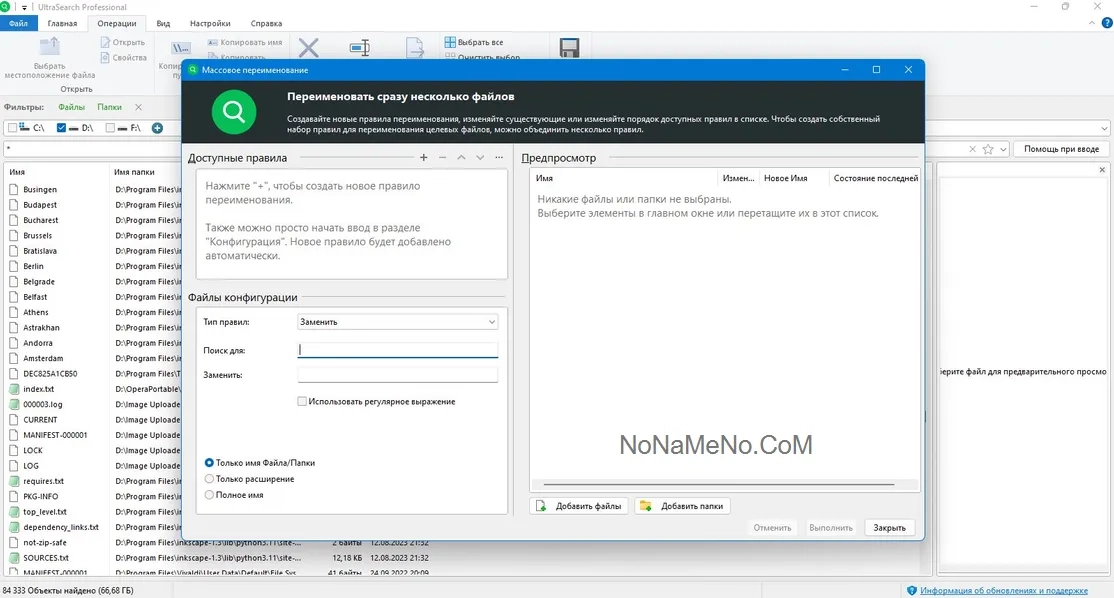Select the 'Только расширение' radio button

point(209,479)
